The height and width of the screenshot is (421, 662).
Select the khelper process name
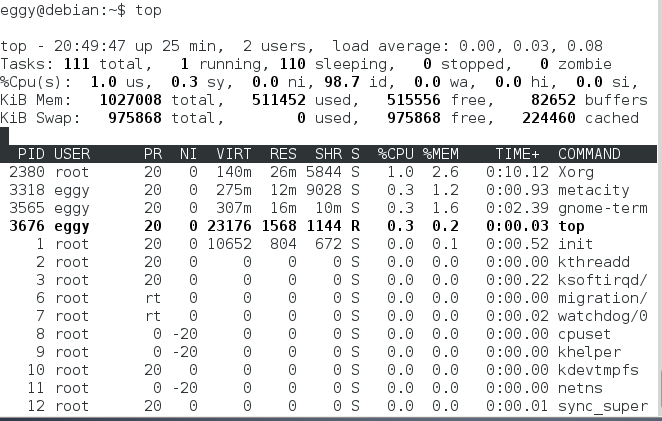coord(589,352)
